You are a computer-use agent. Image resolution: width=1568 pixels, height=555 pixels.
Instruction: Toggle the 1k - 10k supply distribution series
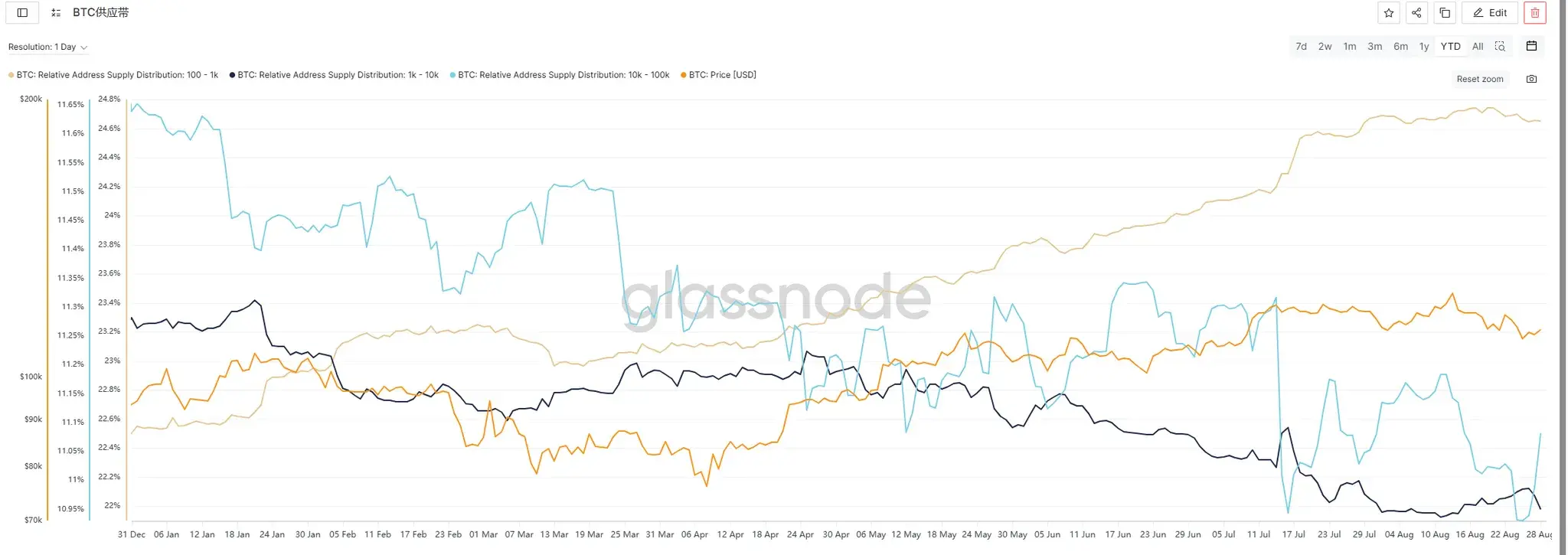point(337,75)
